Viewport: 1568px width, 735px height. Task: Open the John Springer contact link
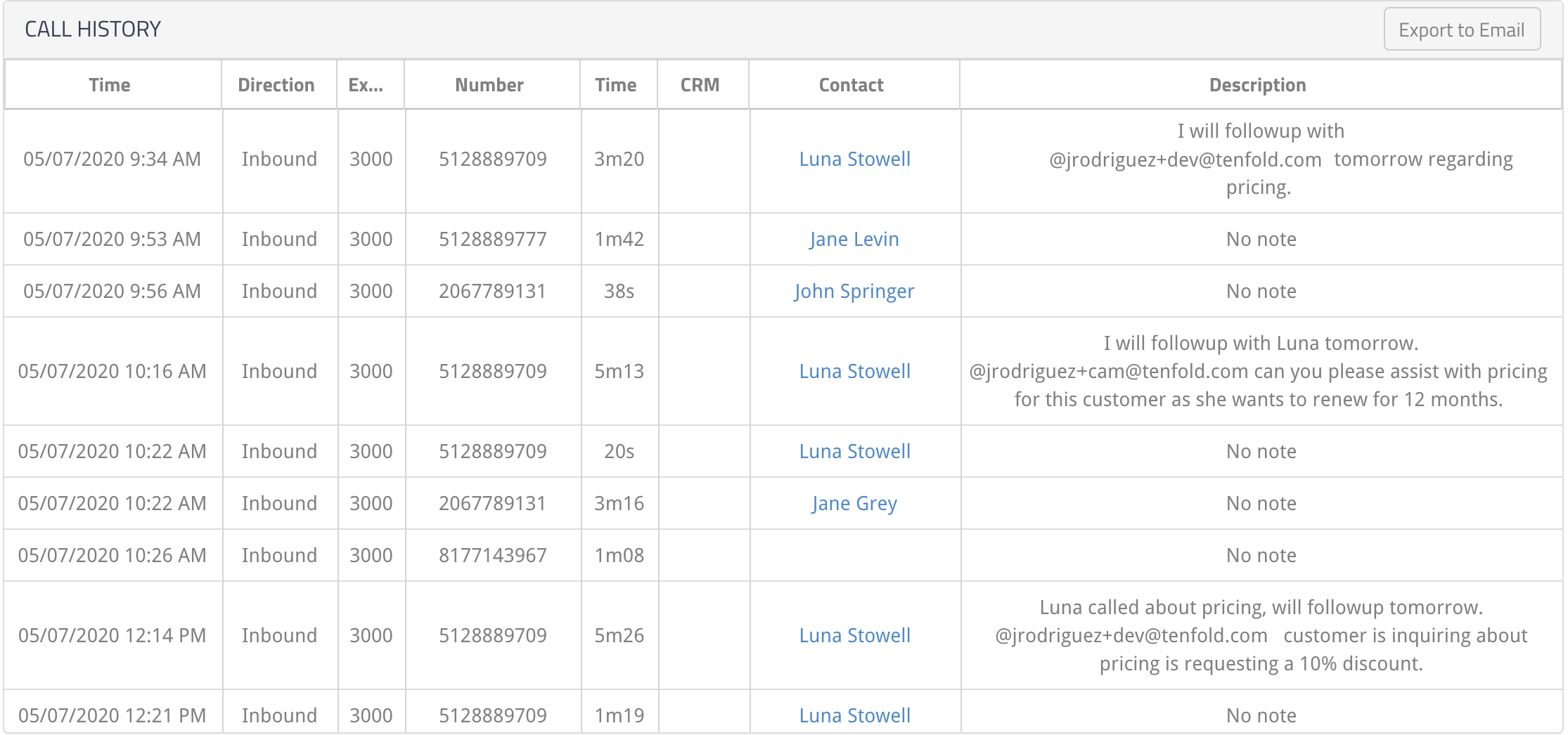pyautogui.click(x=854, y=292)
